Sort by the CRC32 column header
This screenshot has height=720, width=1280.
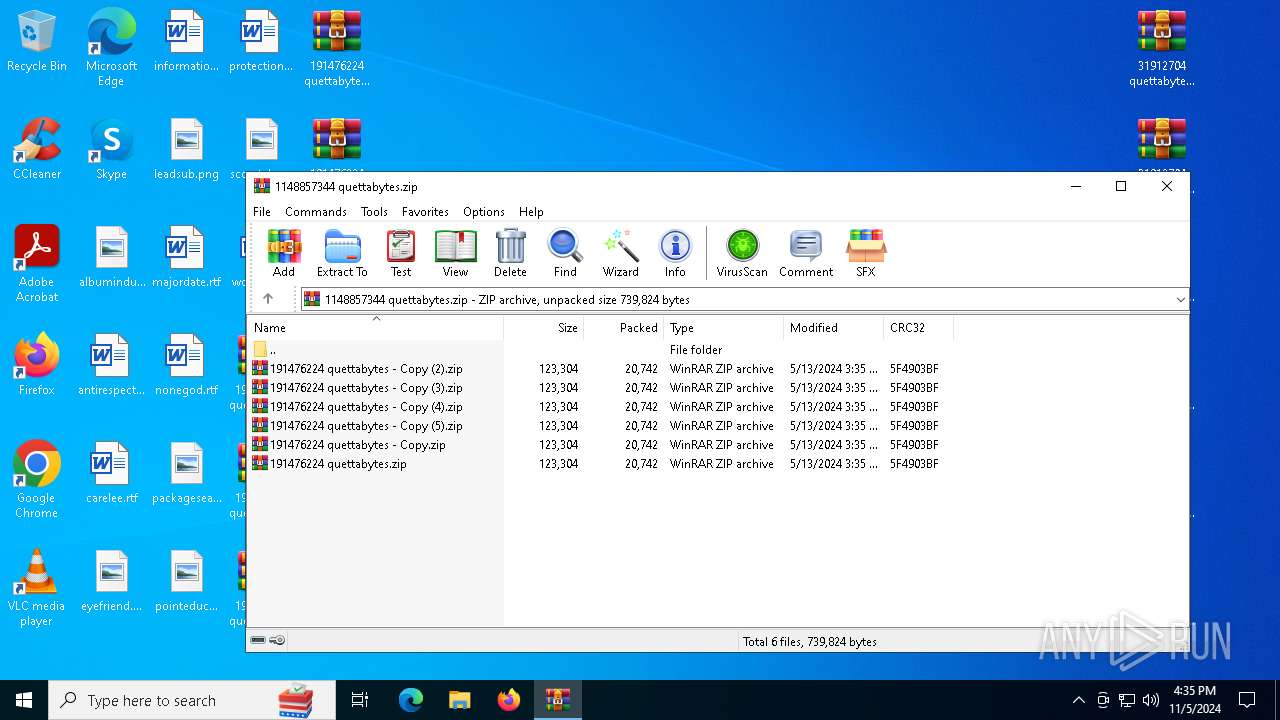tap(919, 328)
